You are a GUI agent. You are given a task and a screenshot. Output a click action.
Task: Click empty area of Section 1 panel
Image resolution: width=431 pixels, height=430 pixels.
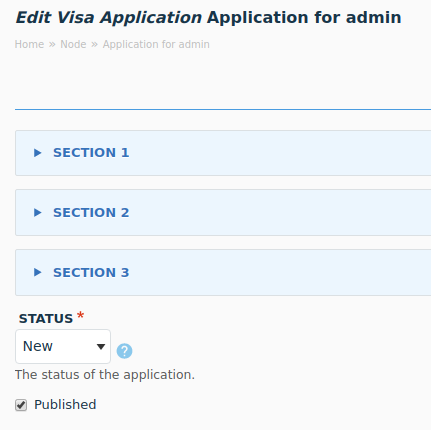click(x=280, y=153)
